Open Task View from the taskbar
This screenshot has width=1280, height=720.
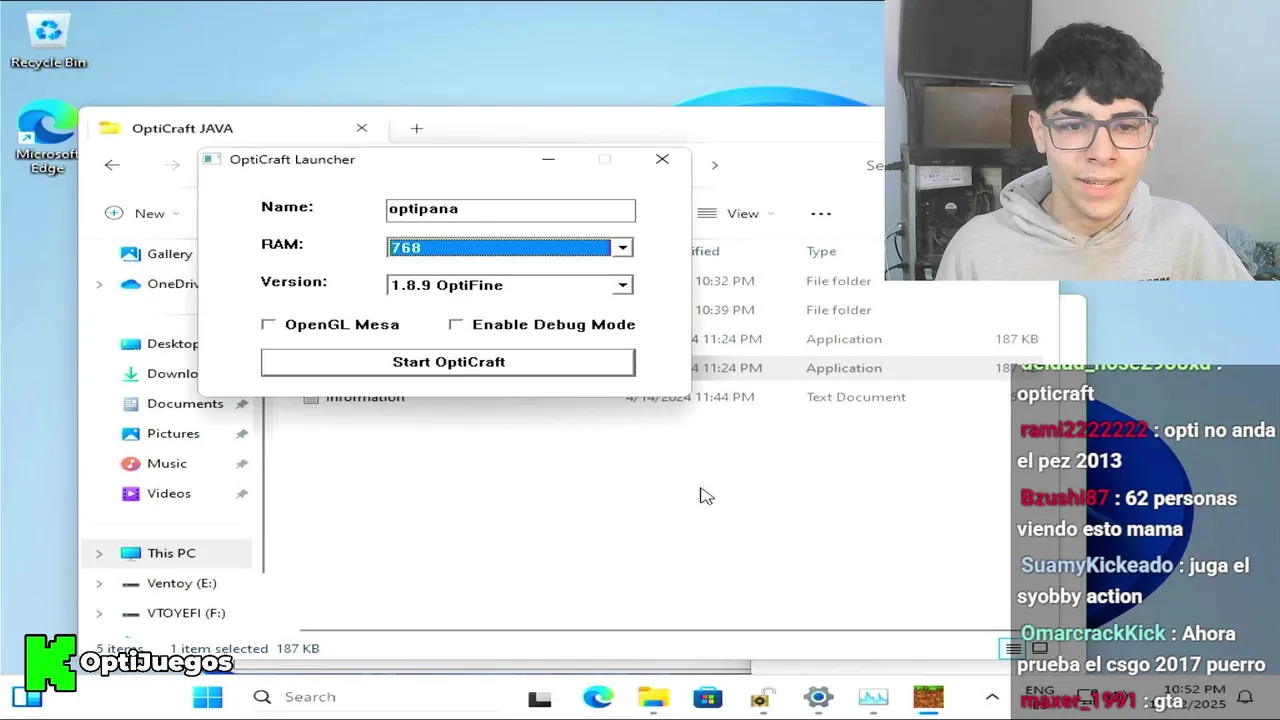(540, 698)
